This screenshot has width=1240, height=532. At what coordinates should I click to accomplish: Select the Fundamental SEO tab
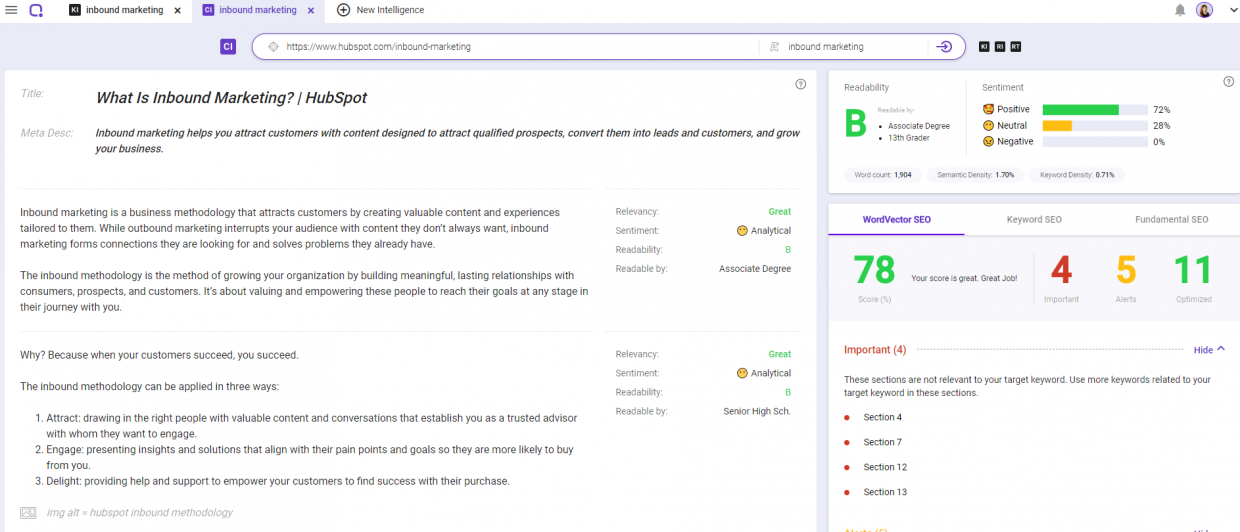(1171, 219)
